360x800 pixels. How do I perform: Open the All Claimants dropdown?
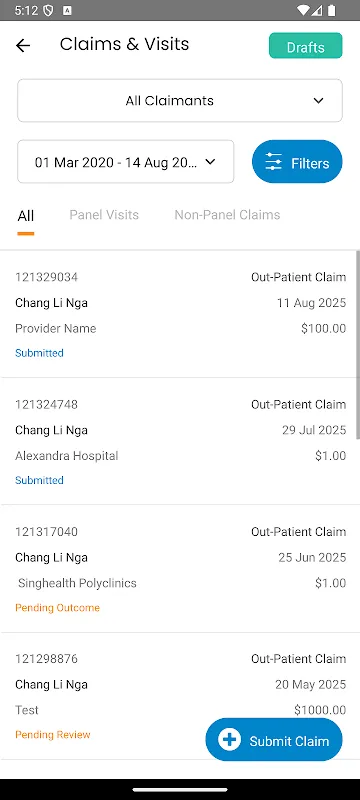[180, 101]
